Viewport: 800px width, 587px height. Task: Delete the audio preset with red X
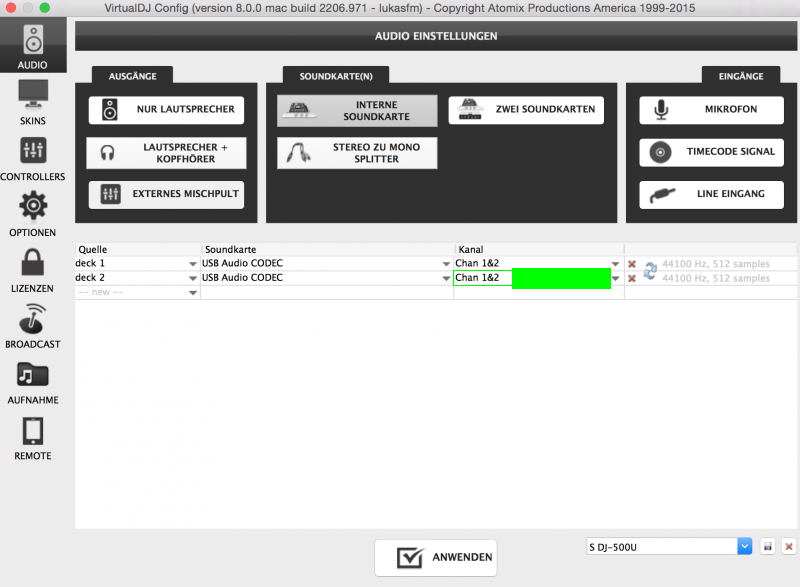coord(789,547)
